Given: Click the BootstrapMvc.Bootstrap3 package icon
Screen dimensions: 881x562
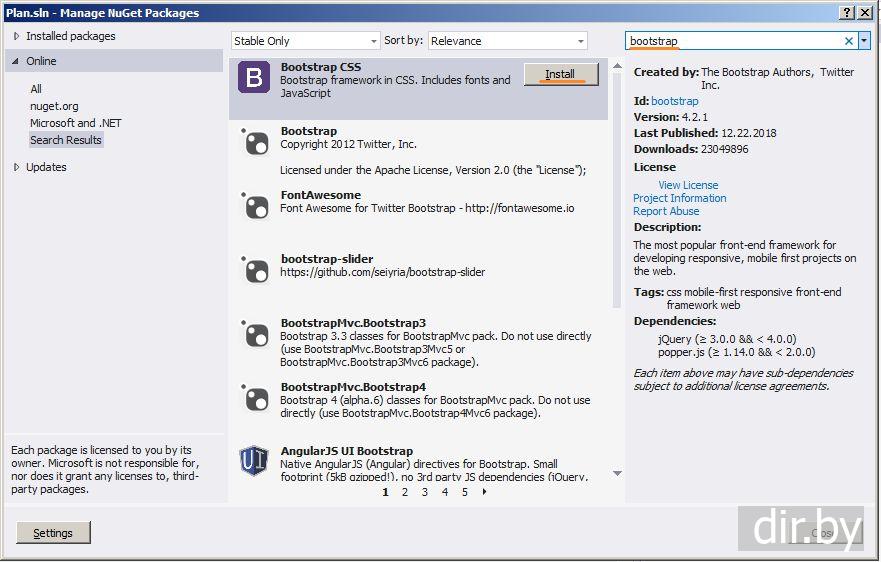Looking at the screenshot, I should click(256, 334).
